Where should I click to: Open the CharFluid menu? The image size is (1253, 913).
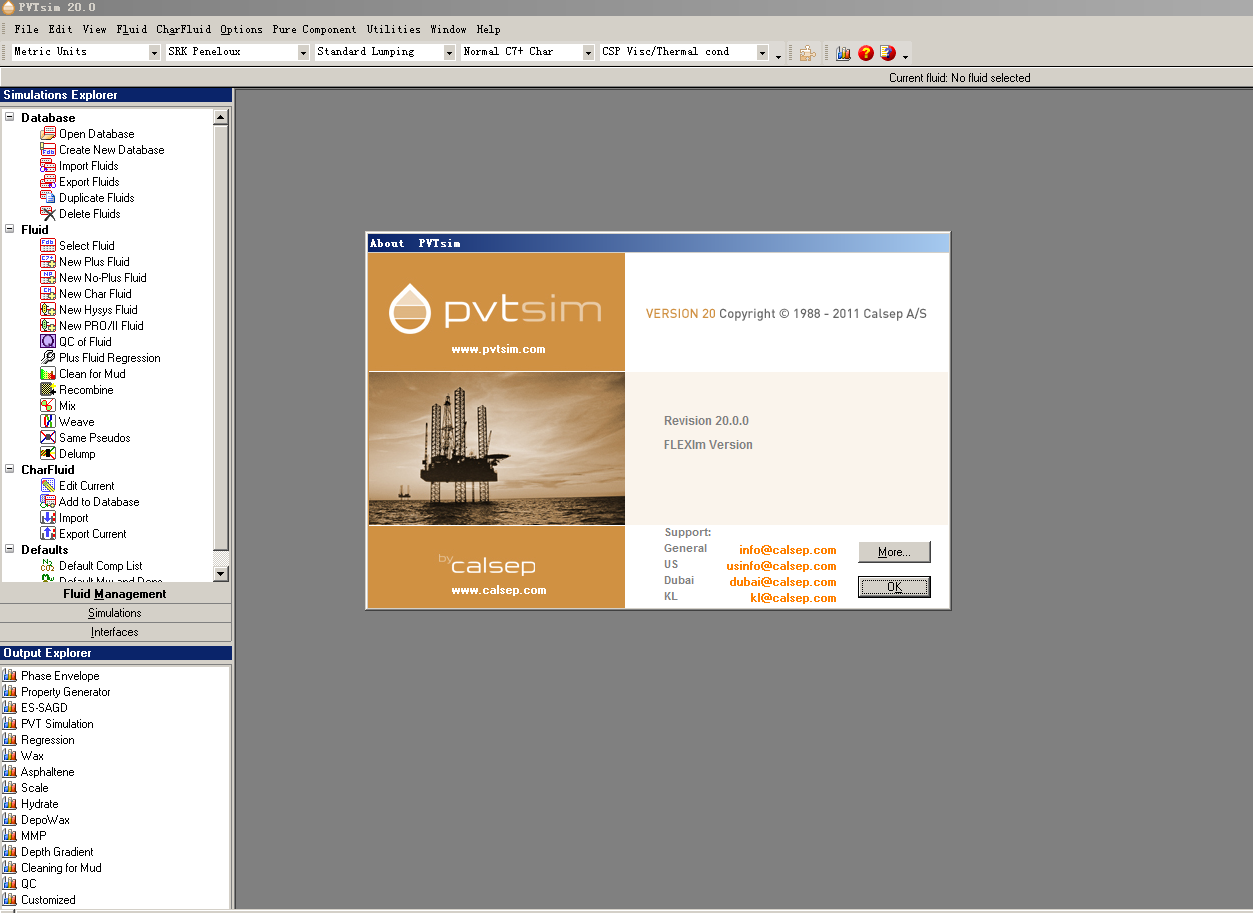[x=183, y=29]
